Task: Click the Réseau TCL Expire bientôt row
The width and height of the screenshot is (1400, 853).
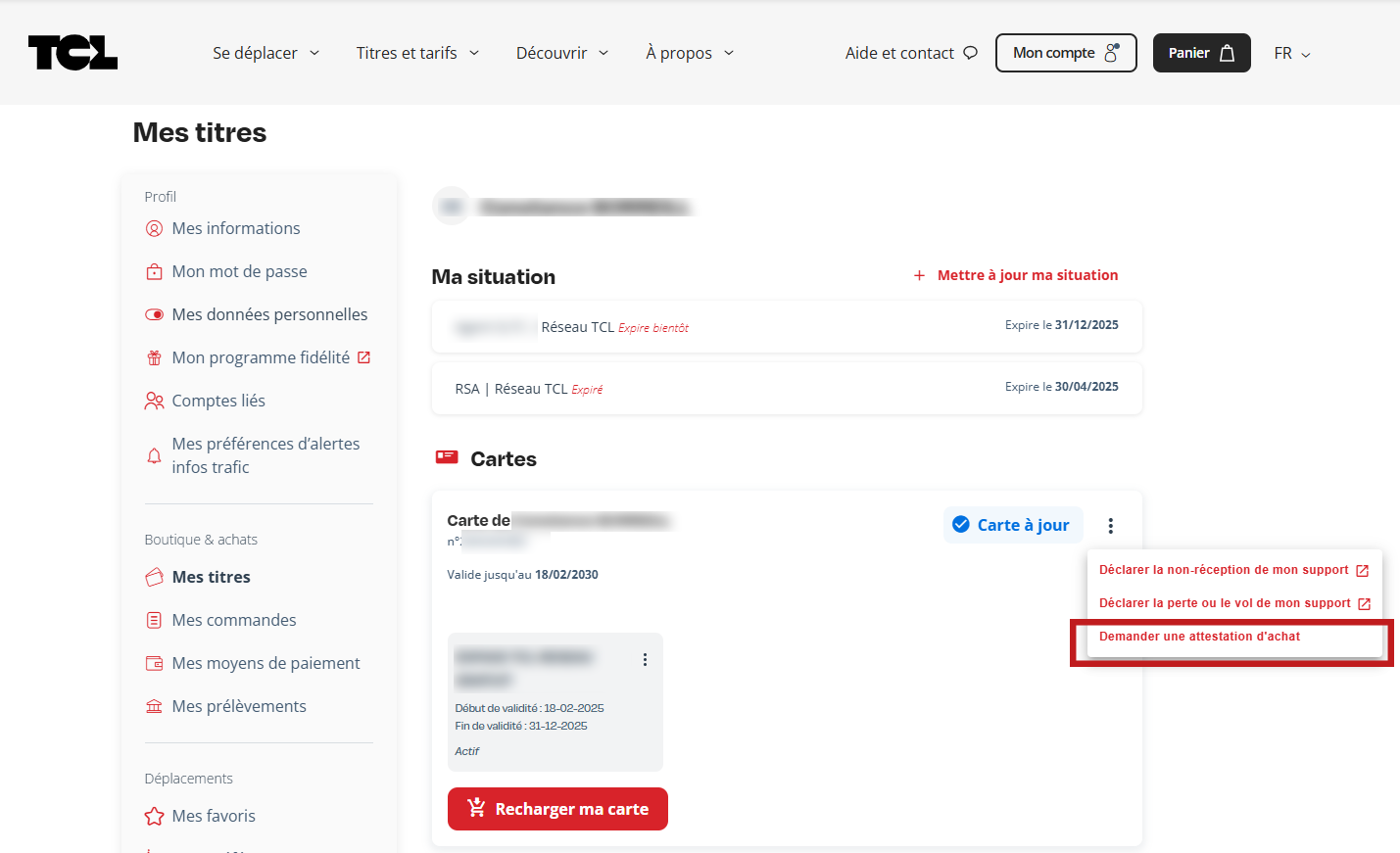Action: [x=787, y=326]
